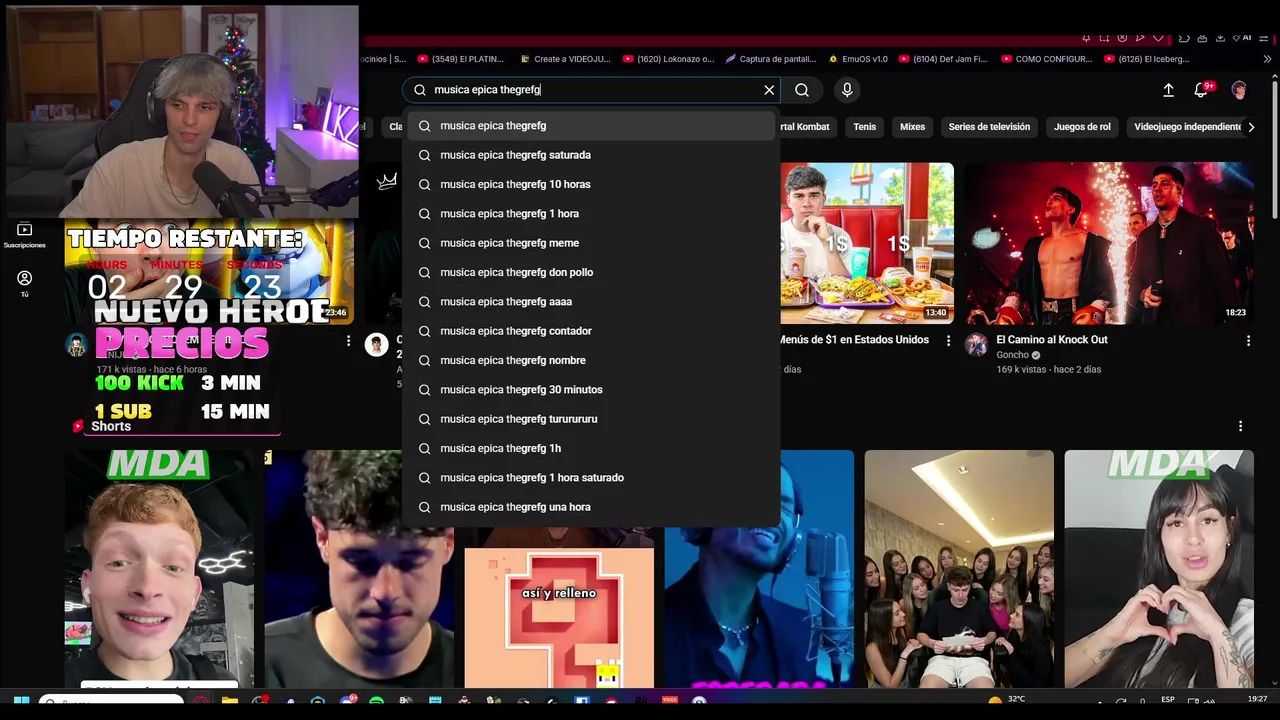Open the notifications bell
Screen dimensions: 1280x720
1201,90
